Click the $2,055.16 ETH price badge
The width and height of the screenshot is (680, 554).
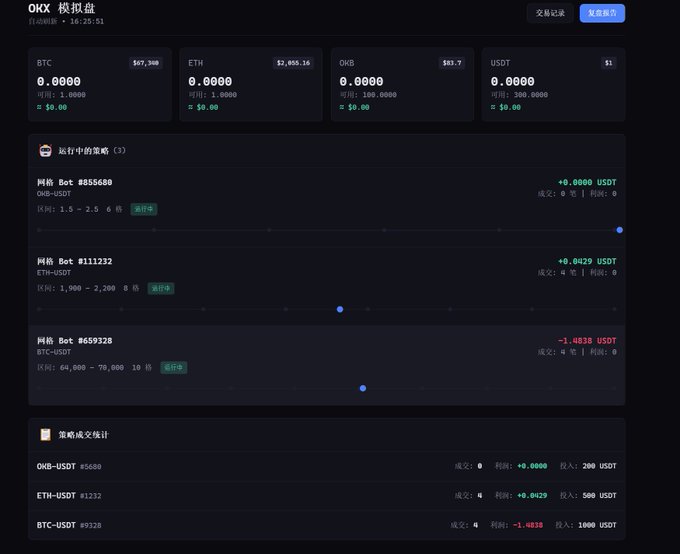[x=293, y=63]
